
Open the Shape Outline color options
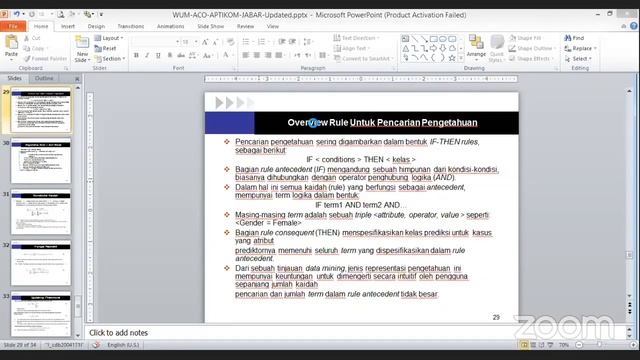tap(532, 48)
